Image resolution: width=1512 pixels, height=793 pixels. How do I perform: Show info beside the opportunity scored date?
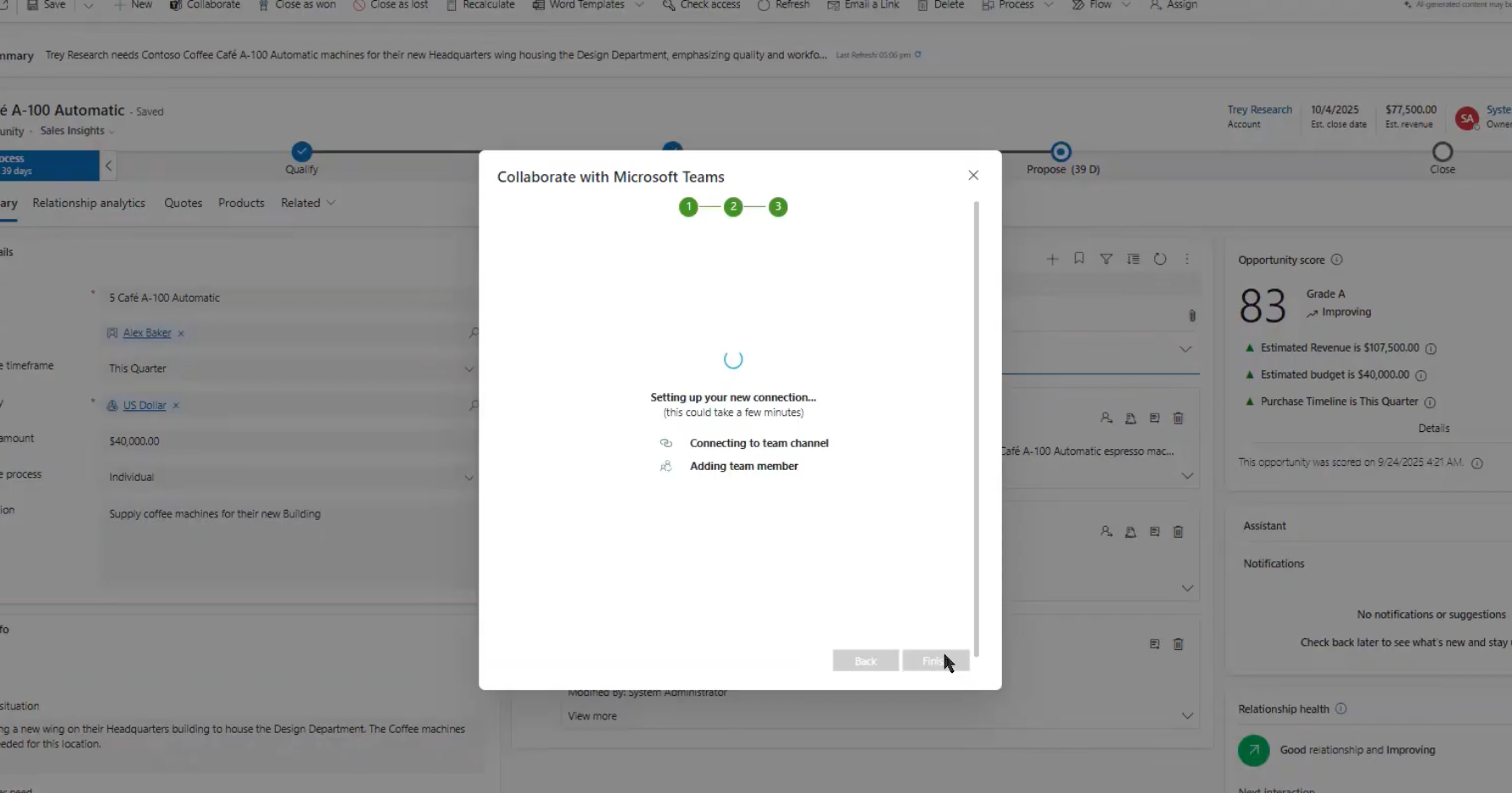1477,463
